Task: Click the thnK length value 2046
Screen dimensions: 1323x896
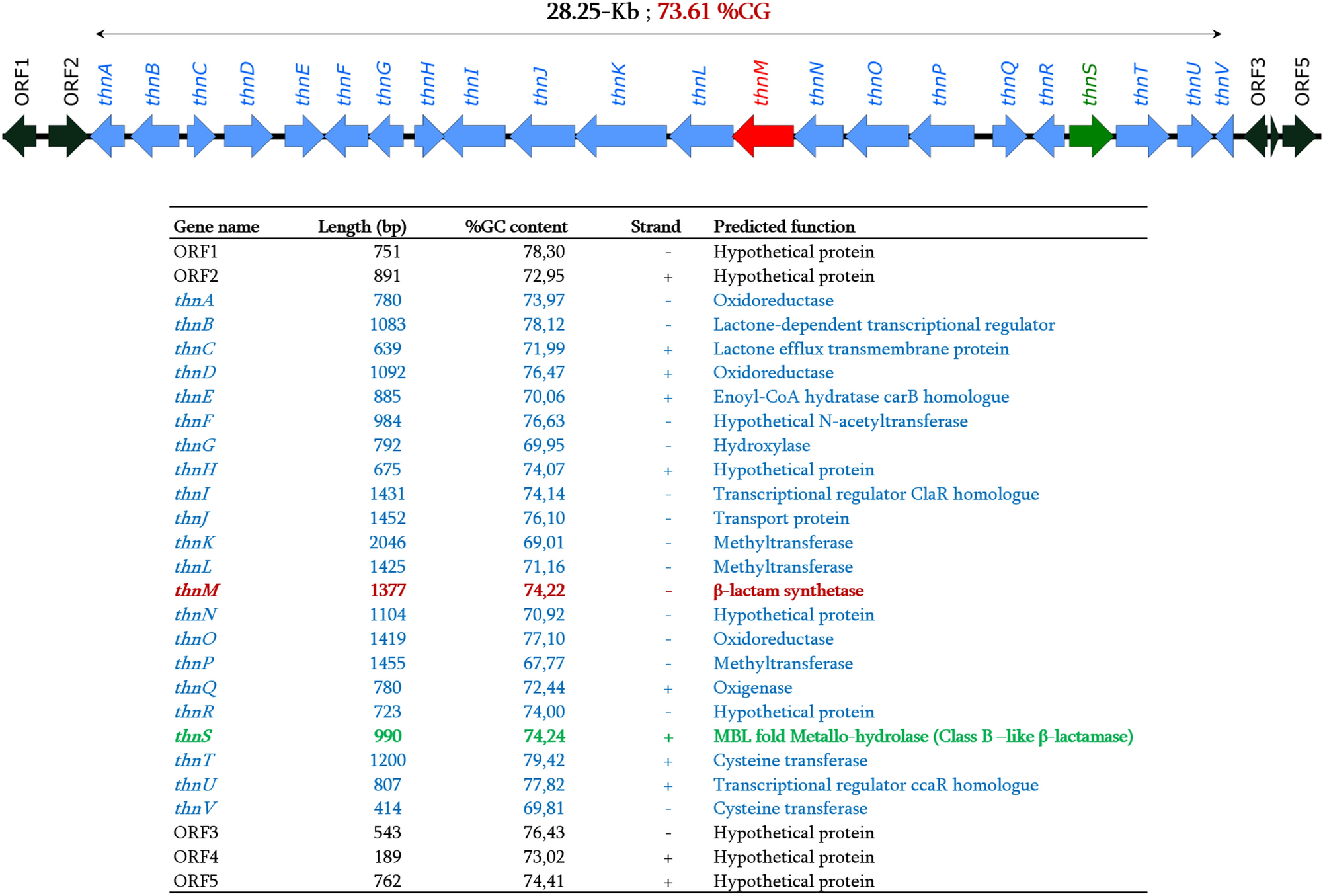Action: point(387,542)
